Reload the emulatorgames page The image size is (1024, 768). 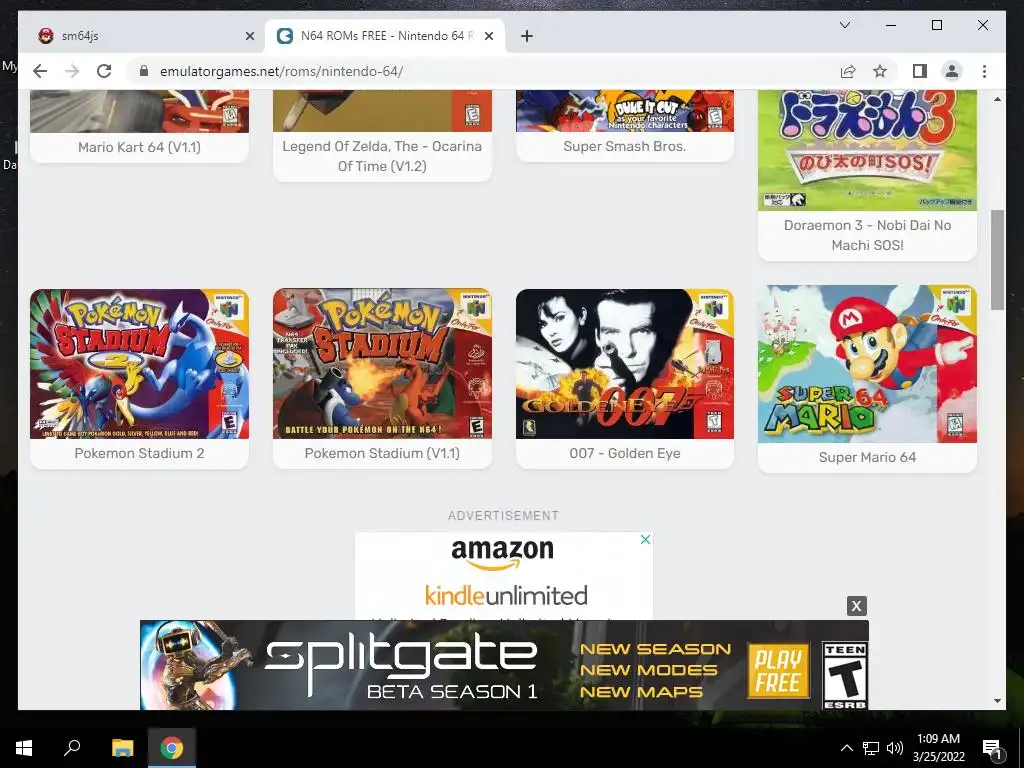point(104,71)
